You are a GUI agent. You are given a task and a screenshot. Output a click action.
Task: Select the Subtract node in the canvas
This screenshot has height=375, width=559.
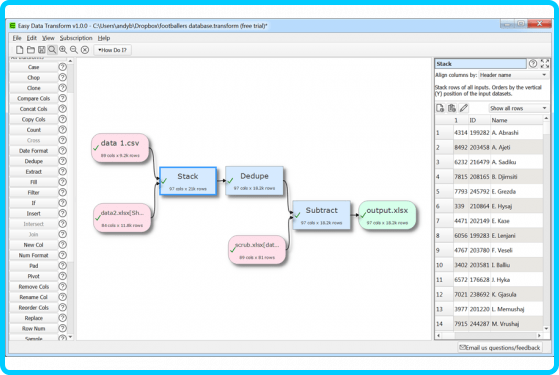click(321, 215)
